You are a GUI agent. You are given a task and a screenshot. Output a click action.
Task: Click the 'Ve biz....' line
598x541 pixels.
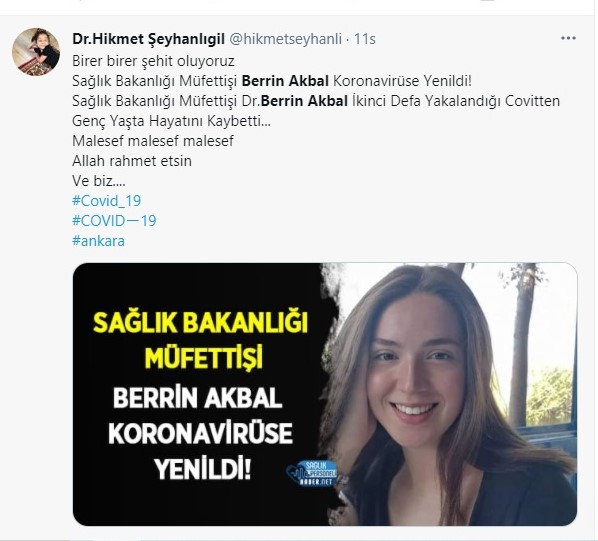98,181
